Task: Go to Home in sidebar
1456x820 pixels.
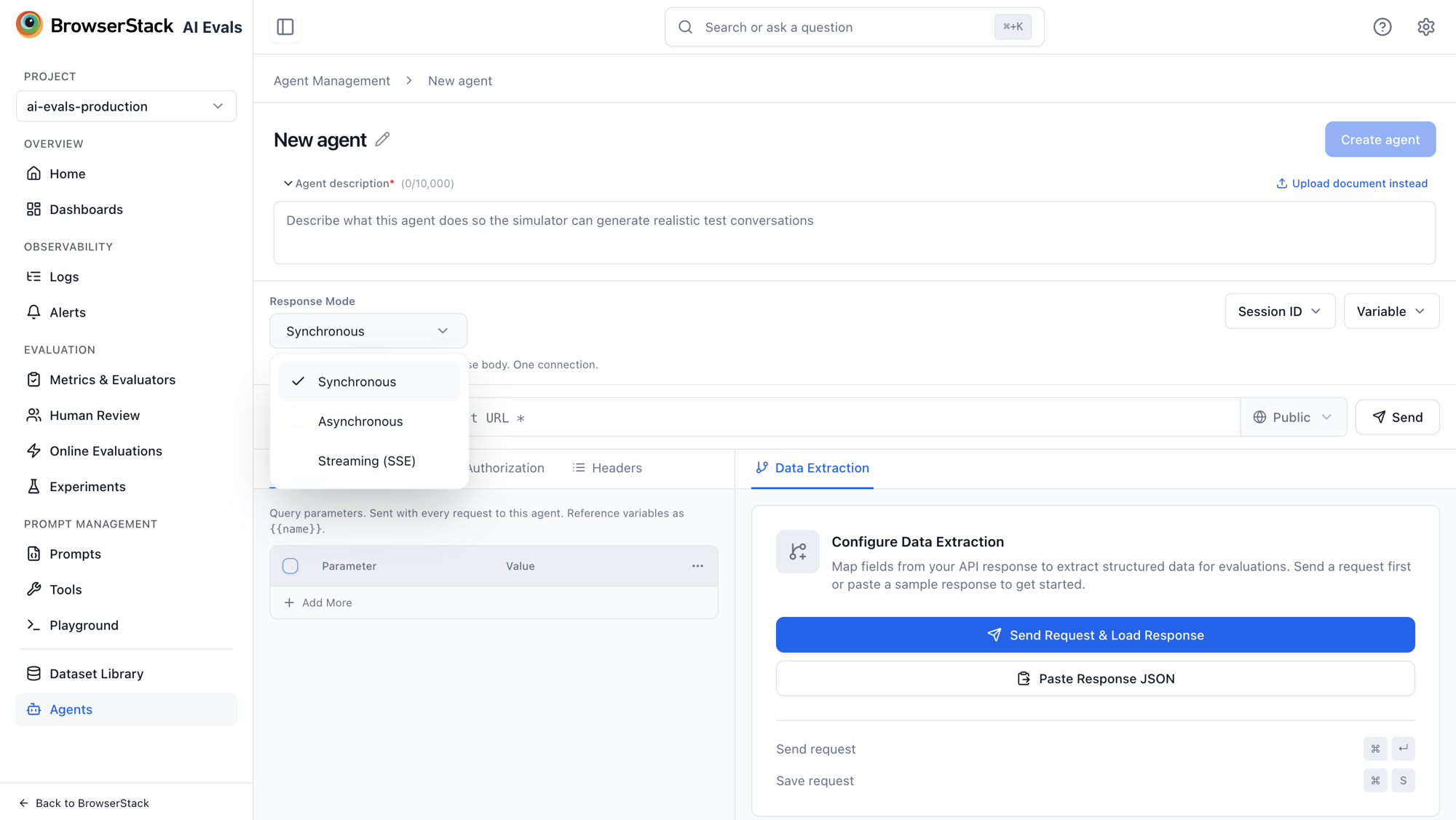Action: coord(126,174)
